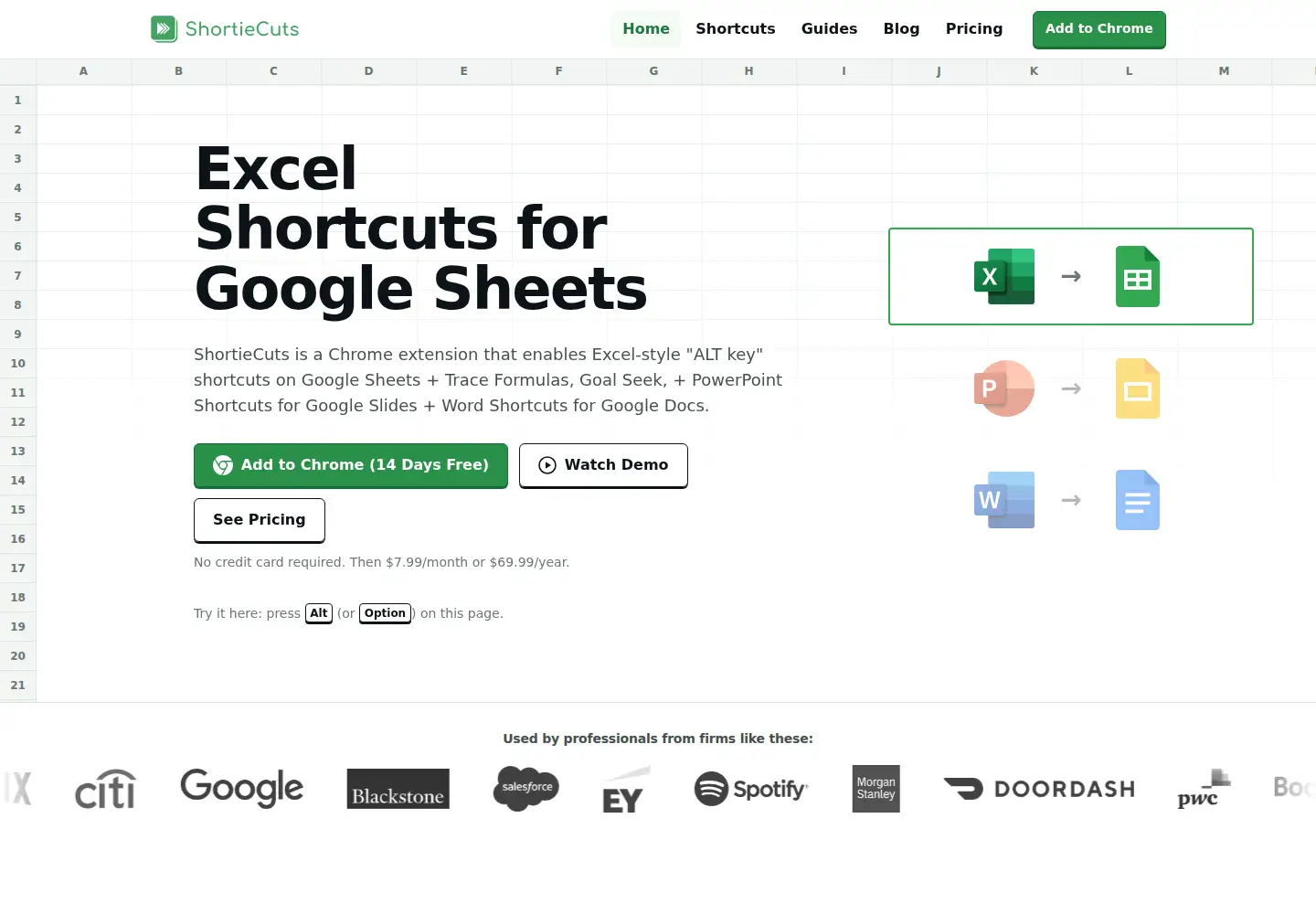The height and width of the screenshot is (914, 1316).
Task: Select column header A
Action: pyautogui.click(x=84, y=71)
